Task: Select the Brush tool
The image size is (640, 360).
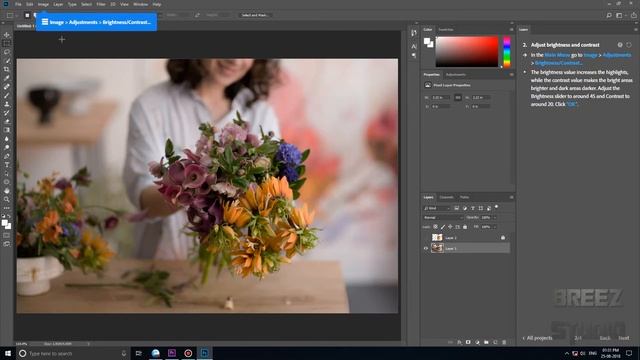Action: (7, 96)
